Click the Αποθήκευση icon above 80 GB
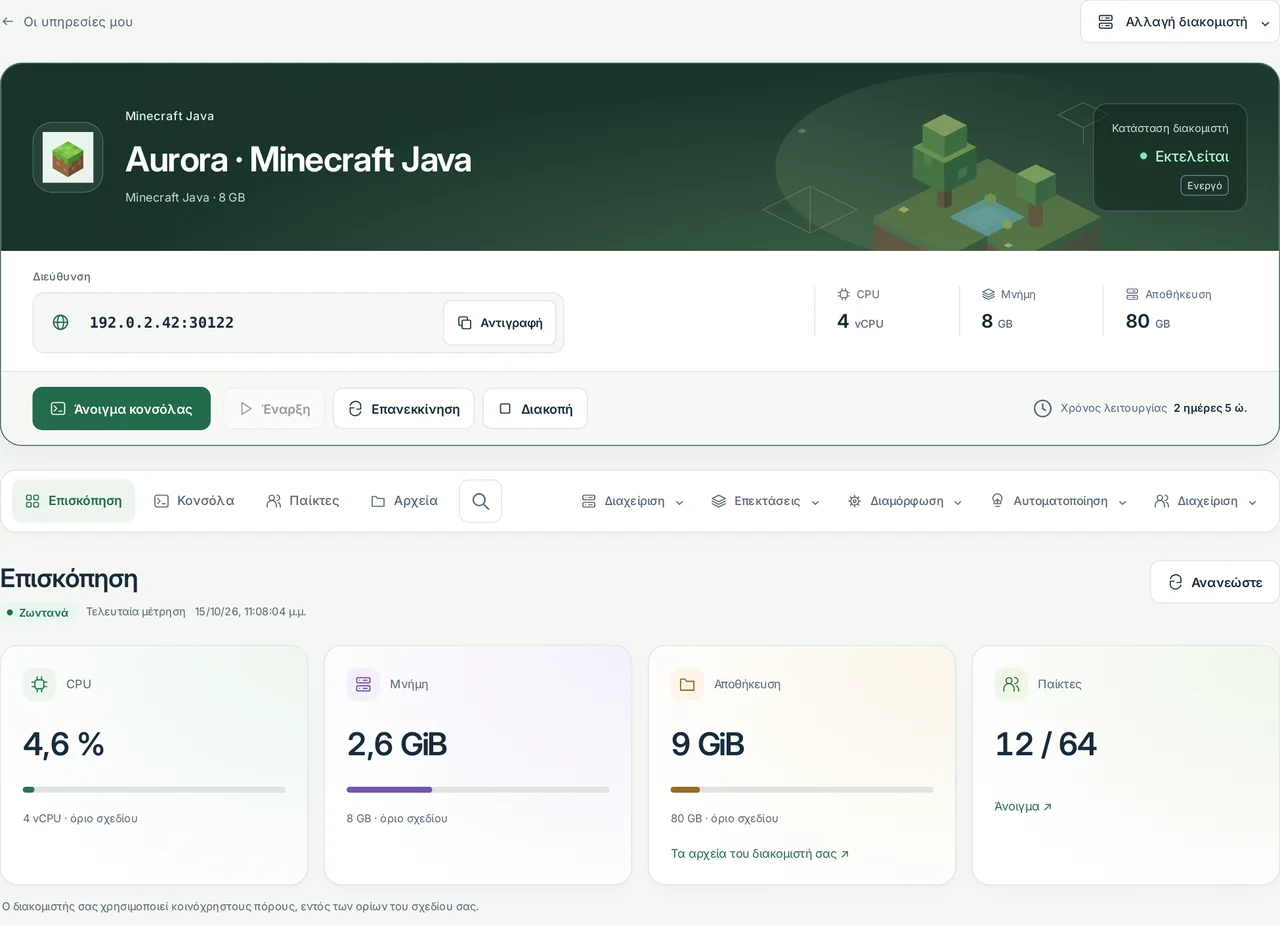Screen dimensions: 1280x926 (1132, 294)
